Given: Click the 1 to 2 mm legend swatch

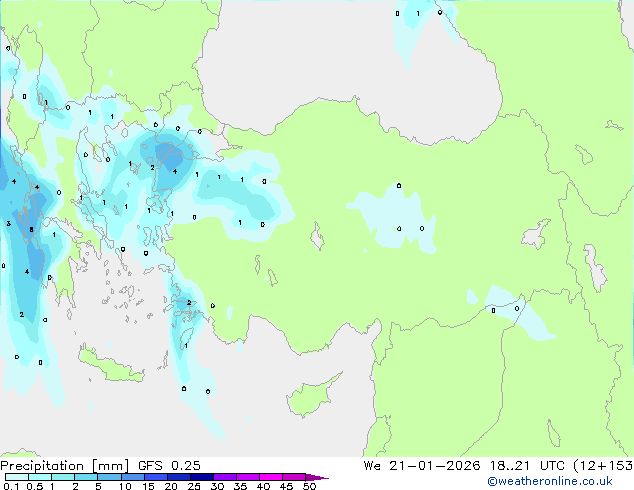Looking at the screenshot, I should click(63, 477).
